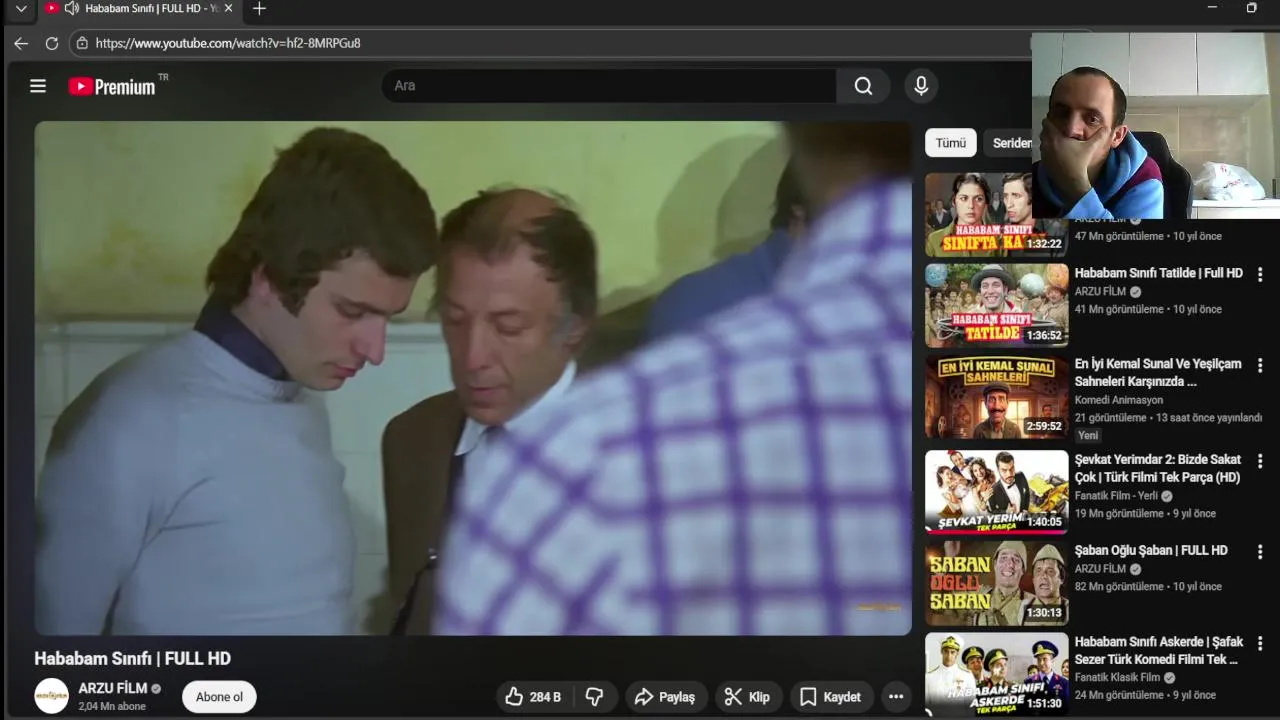The image size is (1280, 720).
Task: Open Hababam Sınıfı Askerde thumbnail
Action: click(997, 674)
